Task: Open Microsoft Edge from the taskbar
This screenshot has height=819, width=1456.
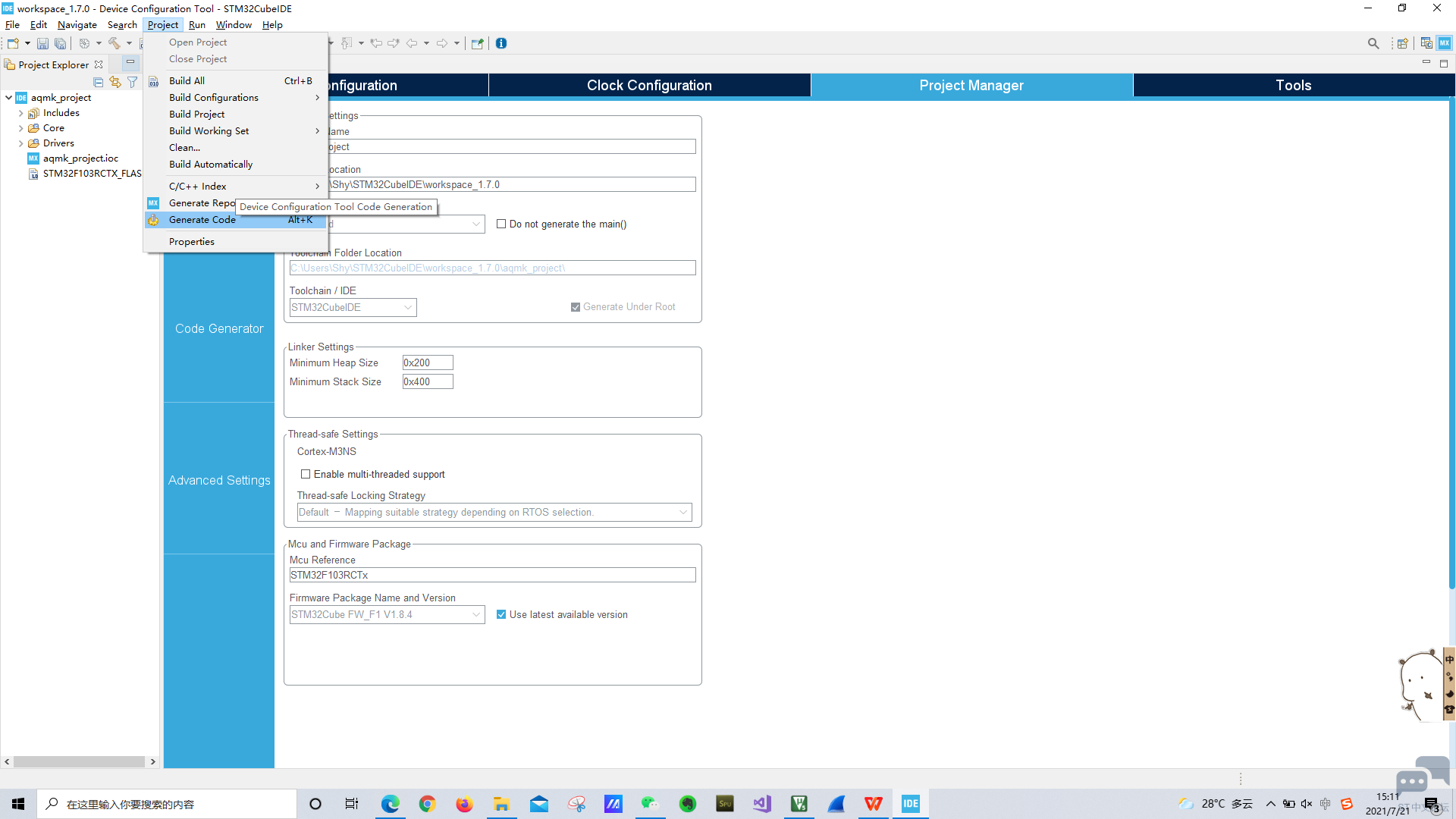Action: click(x=390, y=804)
